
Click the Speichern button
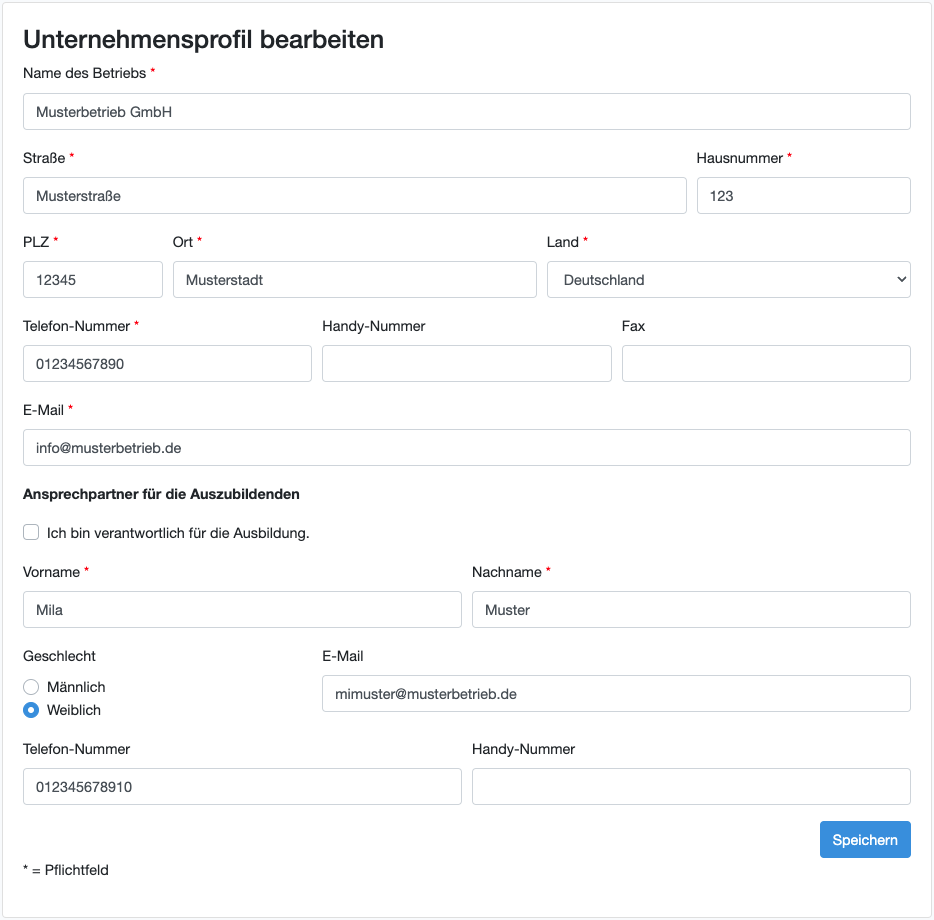[865, 840]
